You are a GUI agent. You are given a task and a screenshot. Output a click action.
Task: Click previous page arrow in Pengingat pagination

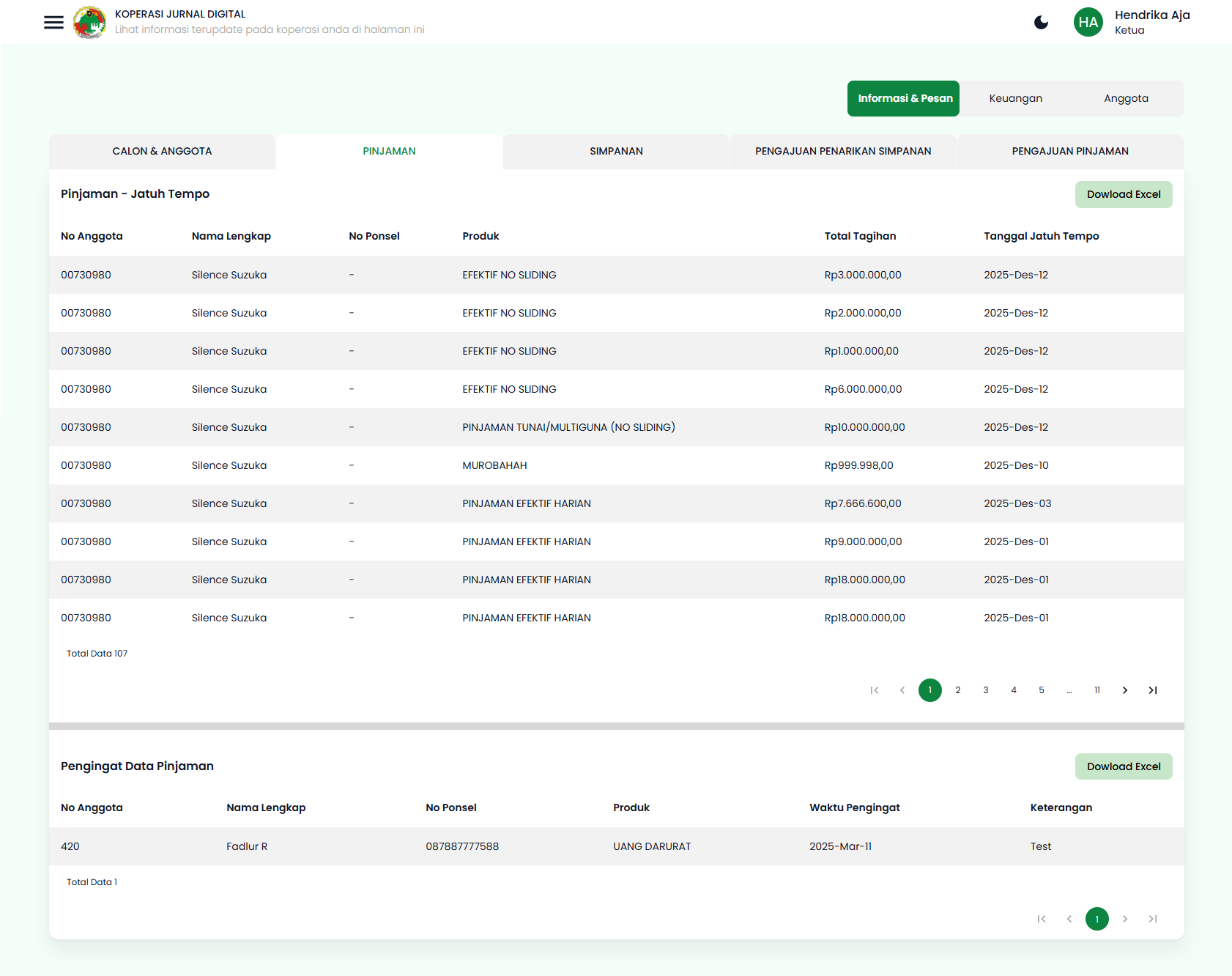(1069, 919)
